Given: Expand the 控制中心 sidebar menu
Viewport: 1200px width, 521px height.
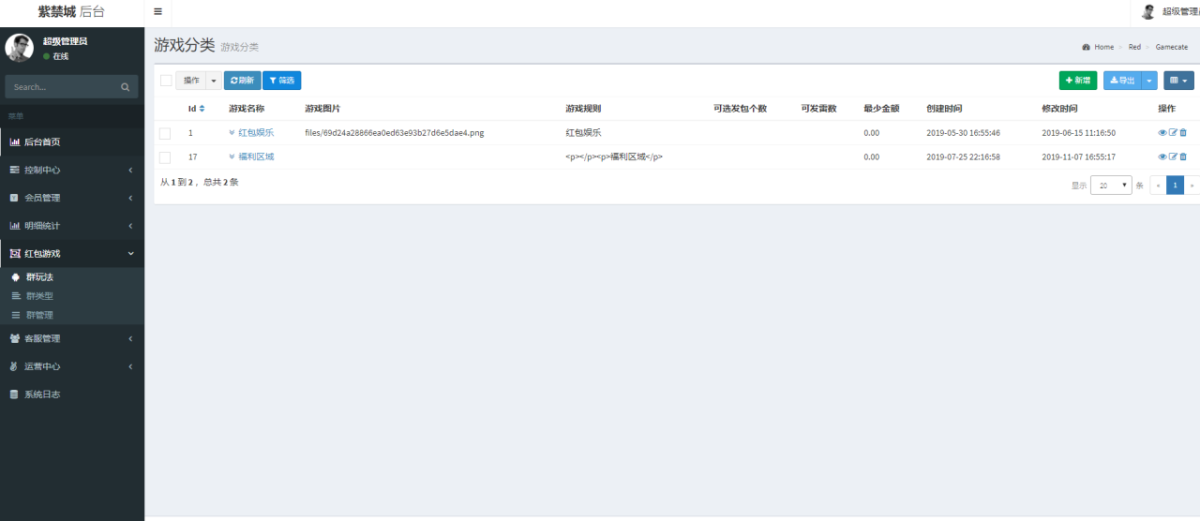Looking at the screenshot, I should coord(72,170).
